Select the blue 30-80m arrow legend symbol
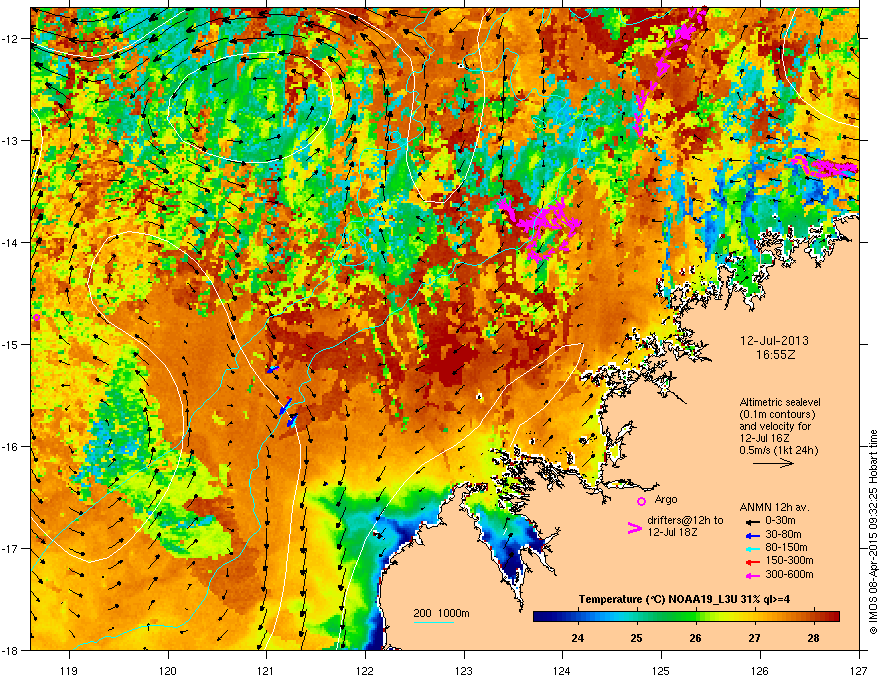Image resolution: width=880 pixels, height=680 pixels. 751,536
